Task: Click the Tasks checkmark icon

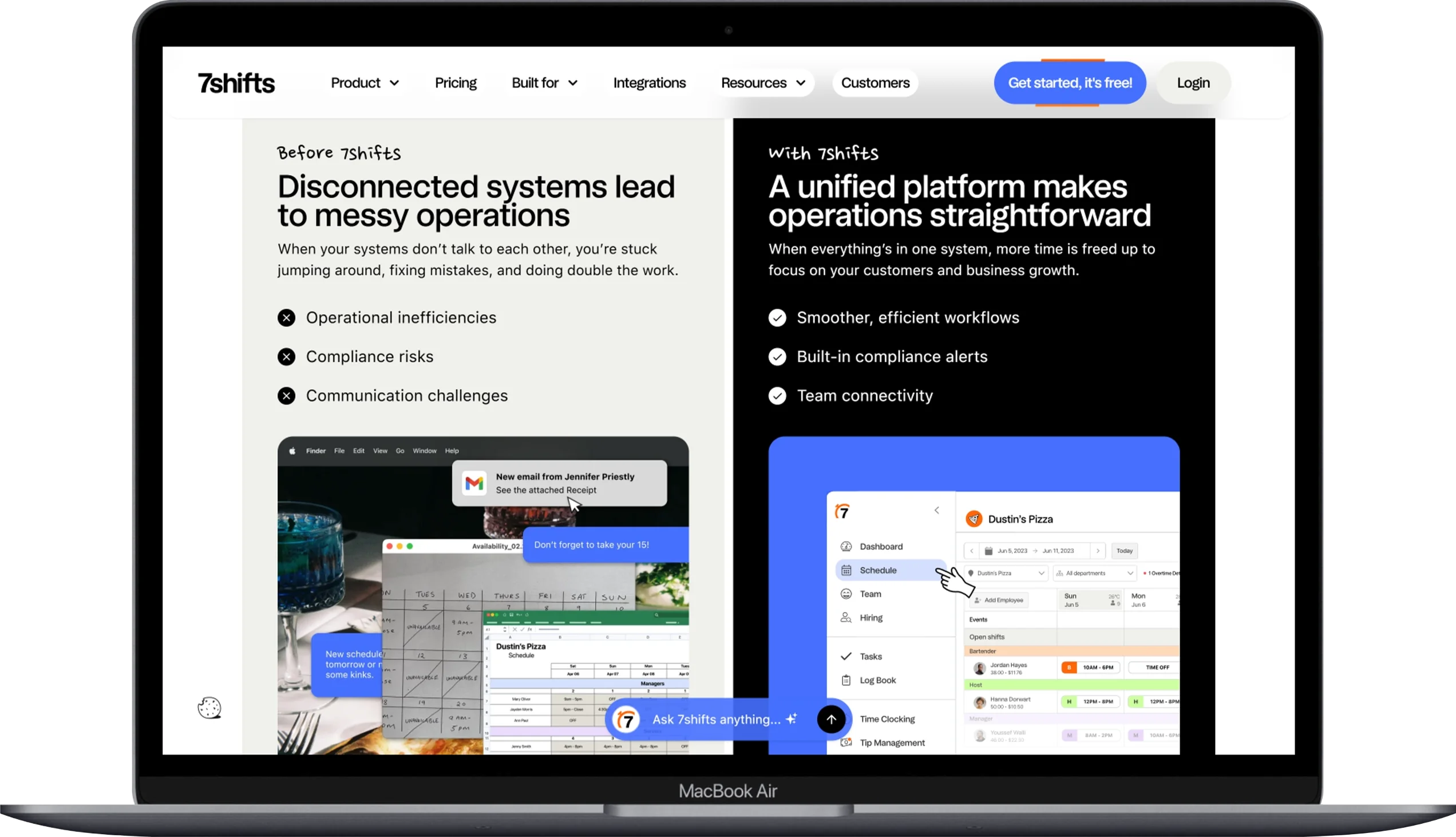Action: pos(846,656)
